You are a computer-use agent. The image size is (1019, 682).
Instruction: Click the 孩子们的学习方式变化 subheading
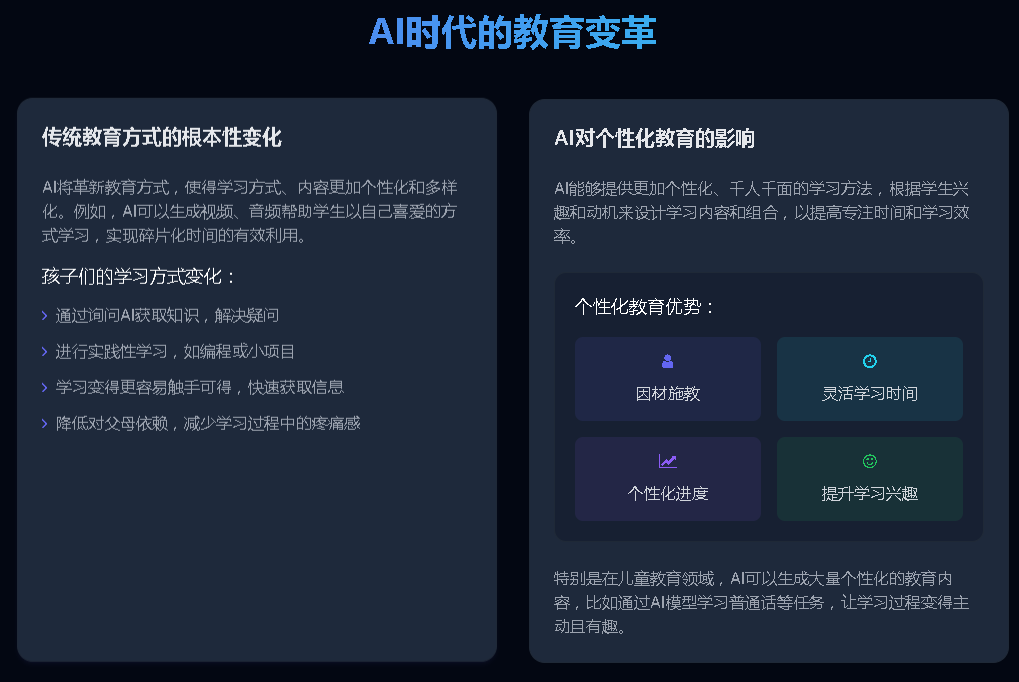click(138, 276)
